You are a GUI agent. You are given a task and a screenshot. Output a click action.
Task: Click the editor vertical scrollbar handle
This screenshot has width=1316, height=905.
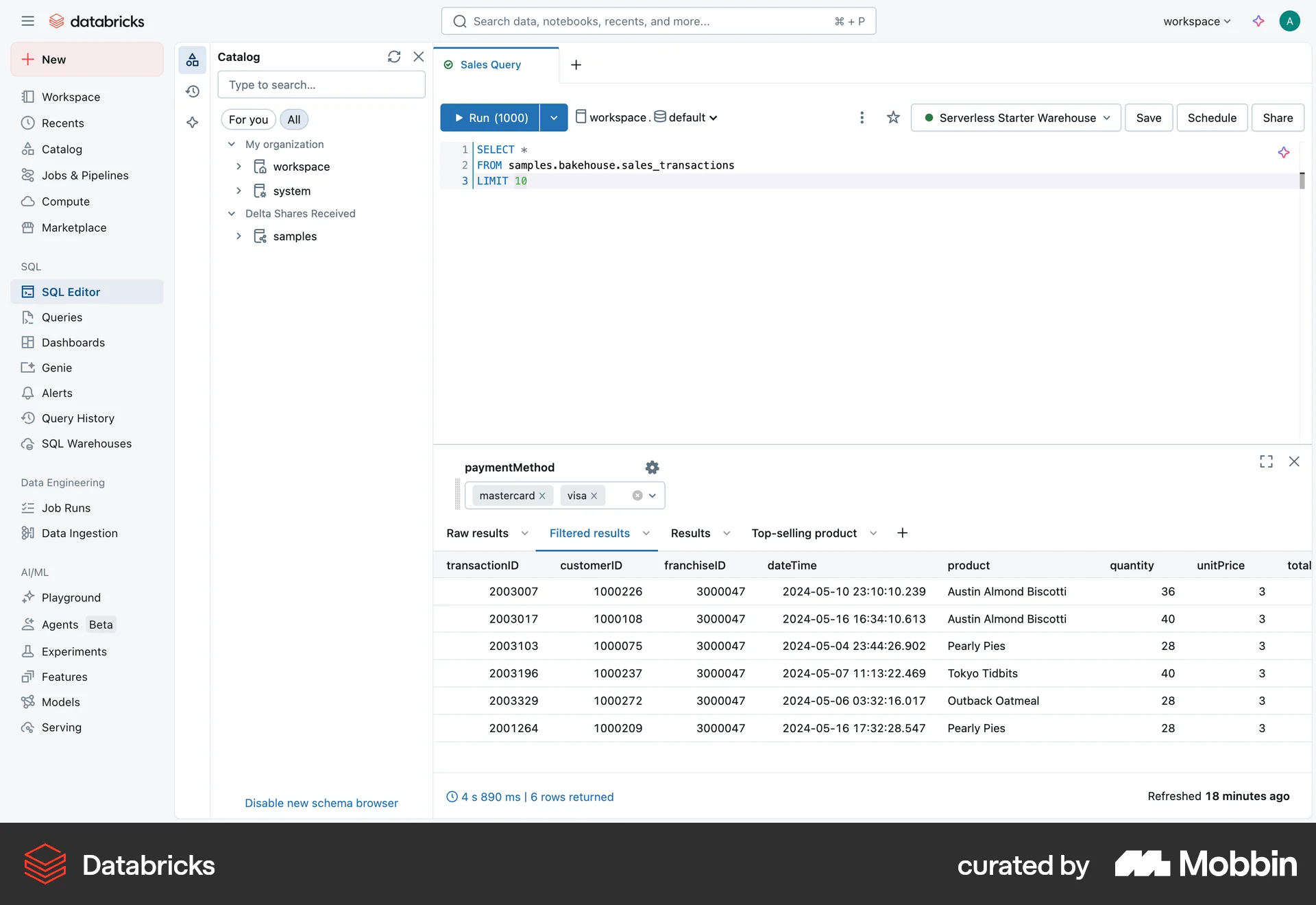click(x=1302, y=181)
